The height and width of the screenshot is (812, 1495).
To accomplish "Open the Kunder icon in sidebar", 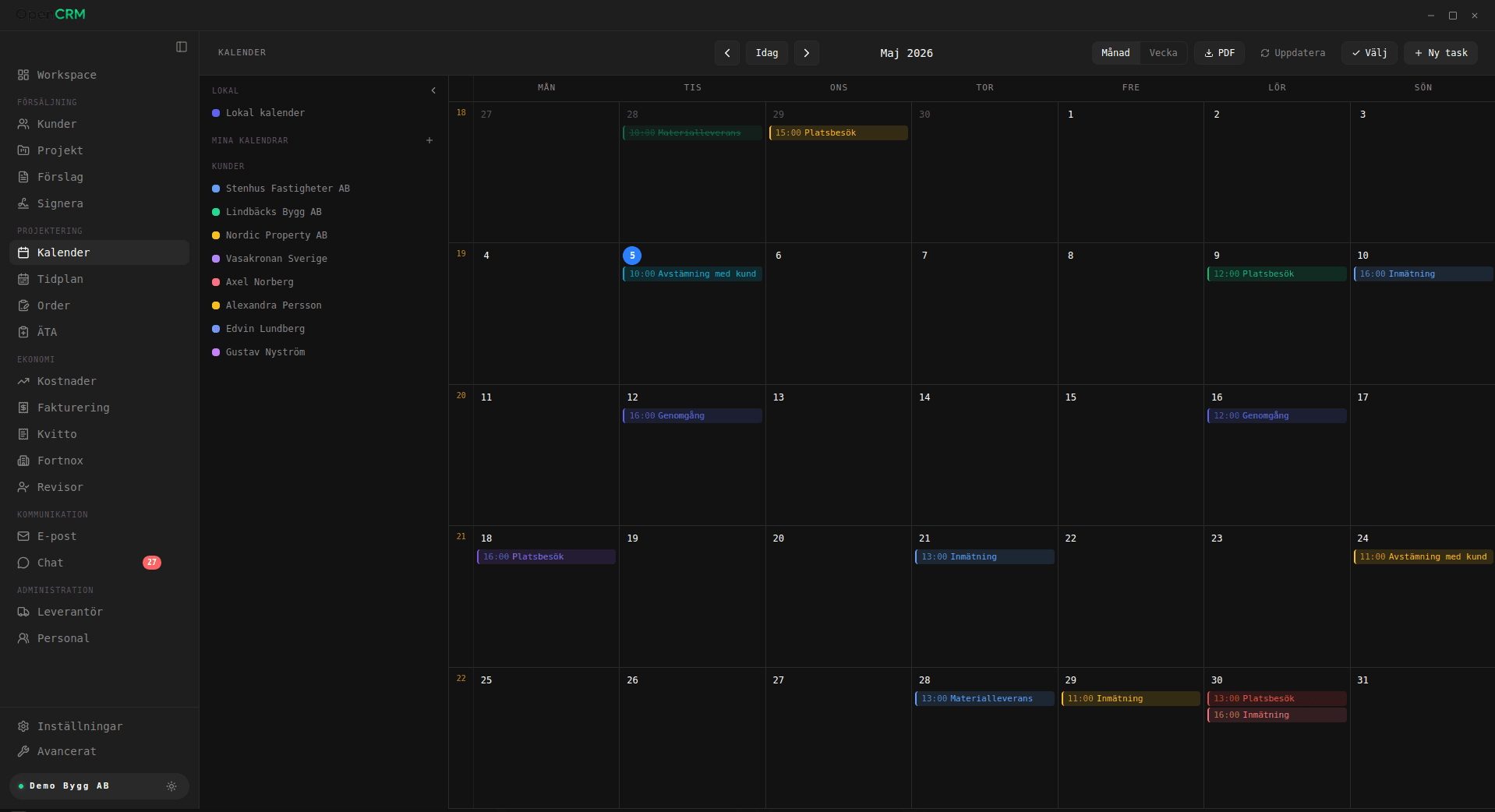I will click(23, 124).
